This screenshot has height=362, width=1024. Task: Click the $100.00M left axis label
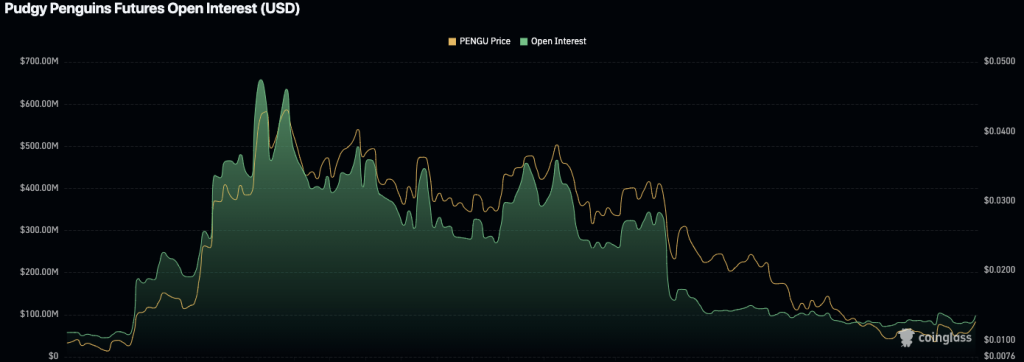pos(40,314)
